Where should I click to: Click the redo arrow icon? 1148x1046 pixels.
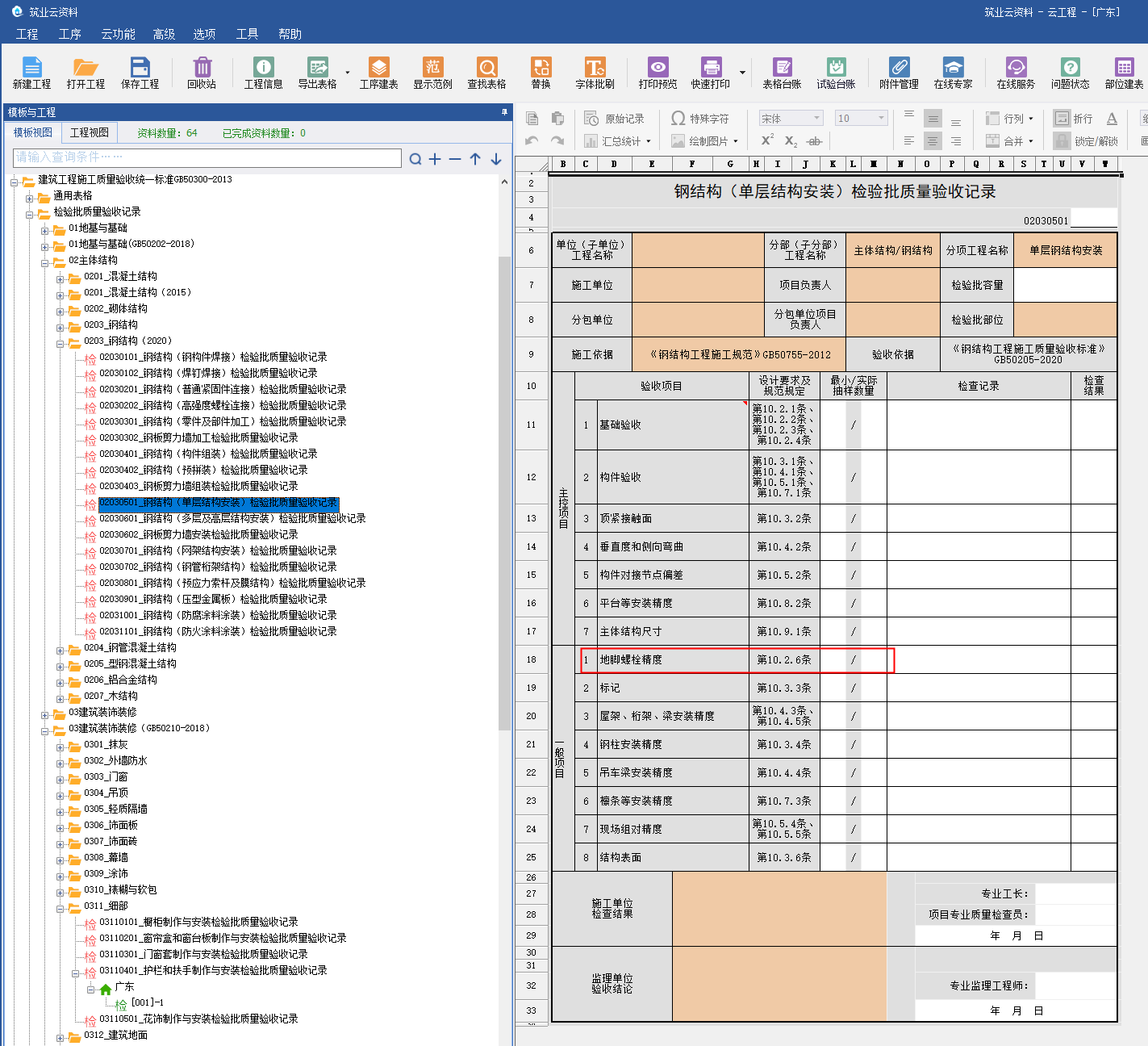coord(557,140)
